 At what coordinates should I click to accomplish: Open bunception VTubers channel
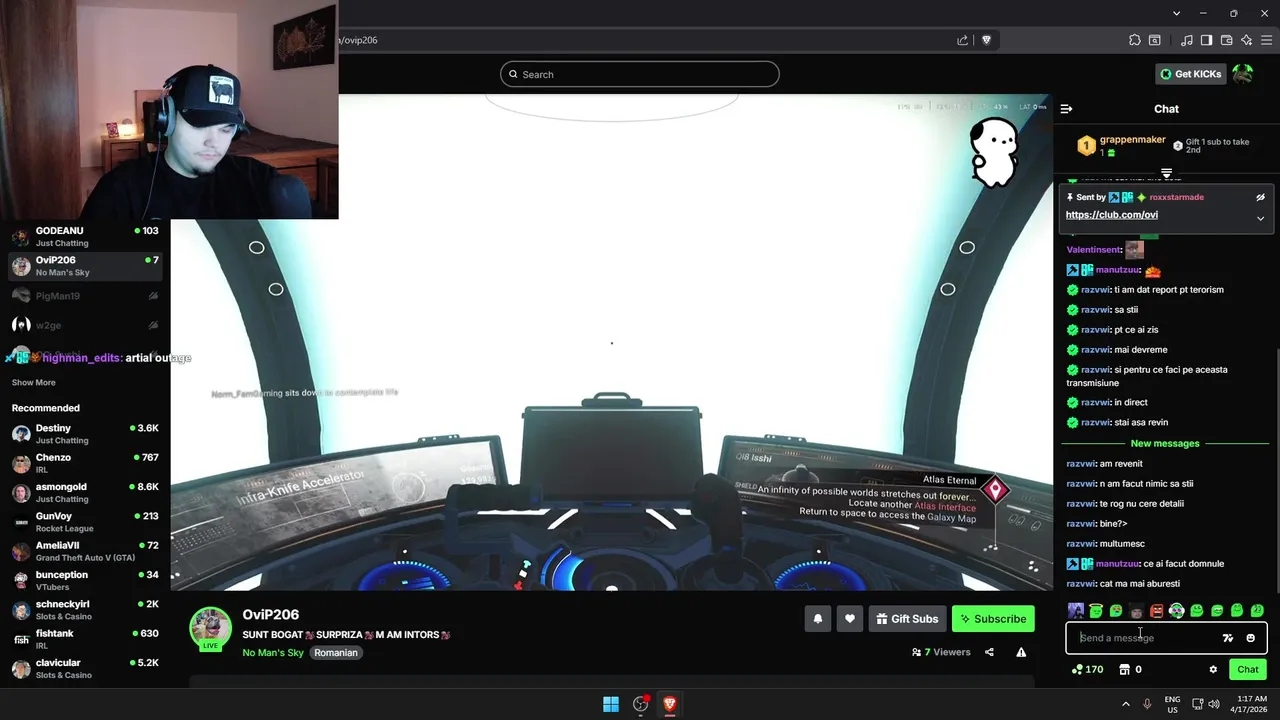click(x=85, y=580)
